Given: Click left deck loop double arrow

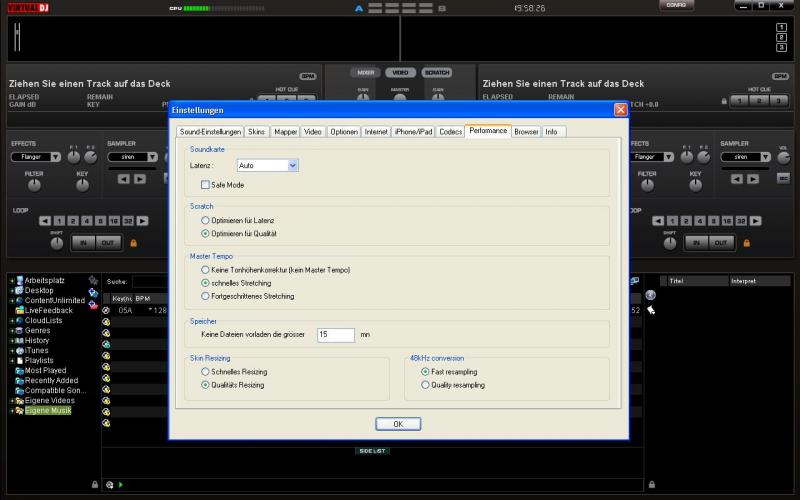Looking at the screenshot, I should pyautogui.click(x=142, y=221).
